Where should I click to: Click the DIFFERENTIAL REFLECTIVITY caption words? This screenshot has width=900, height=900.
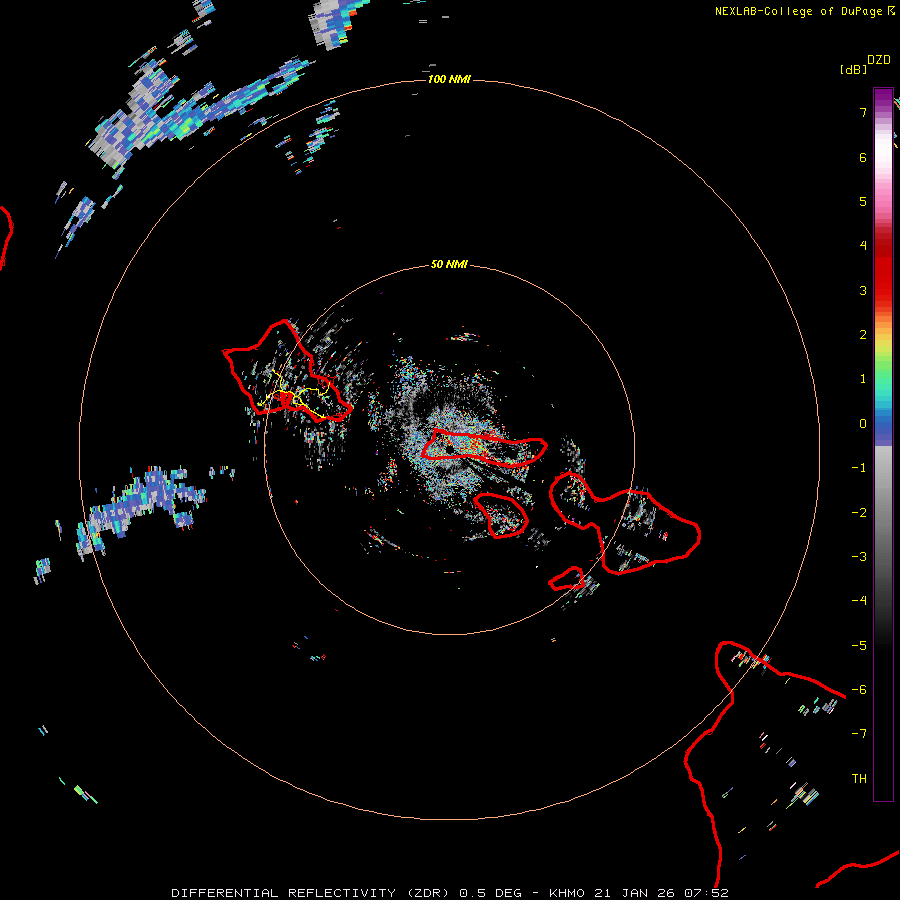(284, 893)
